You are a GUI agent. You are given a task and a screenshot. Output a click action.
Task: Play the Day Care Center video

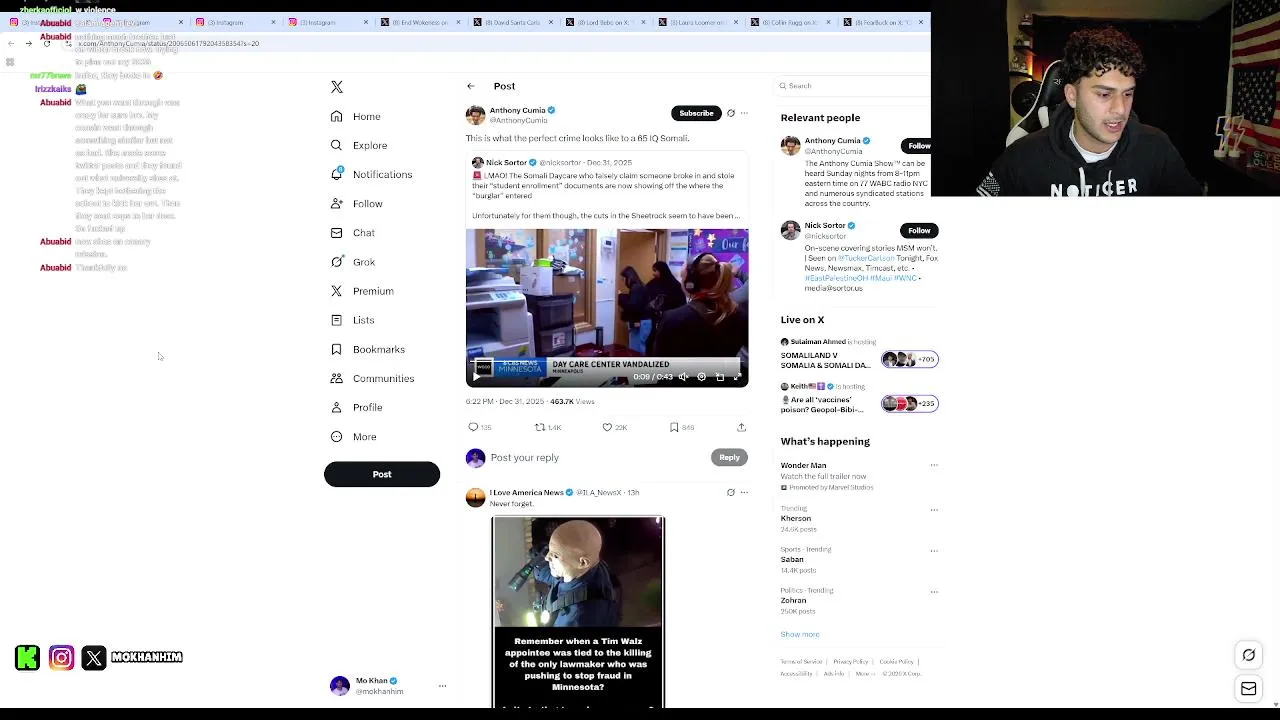[x=477, y=377]
